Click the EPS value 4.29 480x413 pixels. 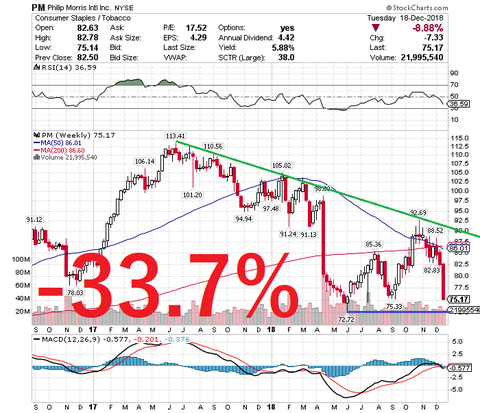pyautogui.click(x=199, y=38)
